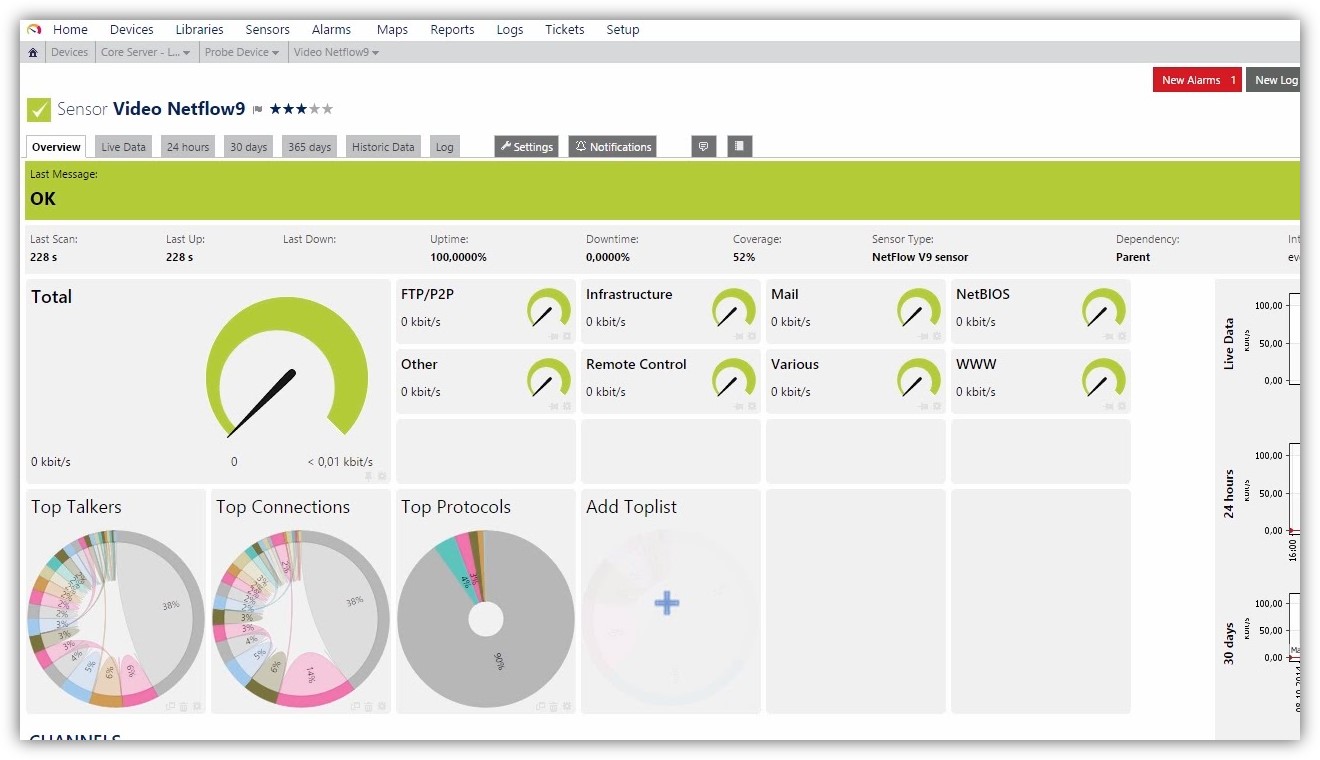Click the flag icon beside Video Netflow9
The image size is (1320, 760).
pos(257,110)
